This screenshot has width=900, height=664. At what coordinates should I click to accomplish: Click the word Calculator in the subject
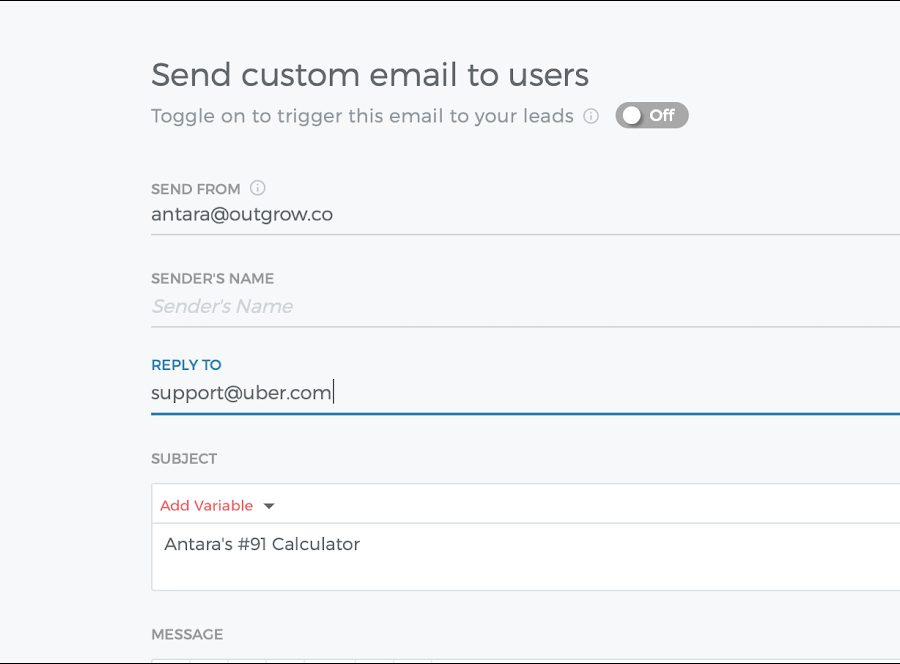pyautogui.click(x=316, y=545)
